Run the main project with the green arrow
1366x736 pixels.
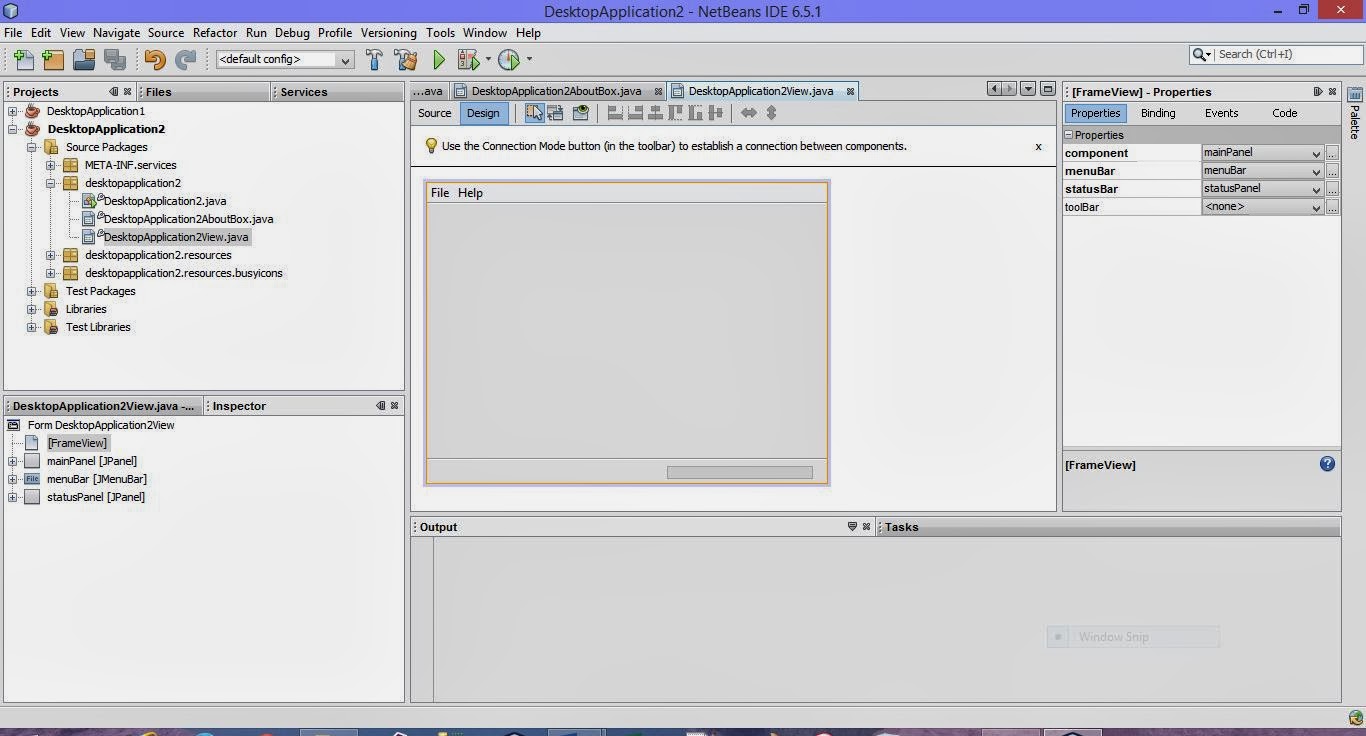coord(438,59)
